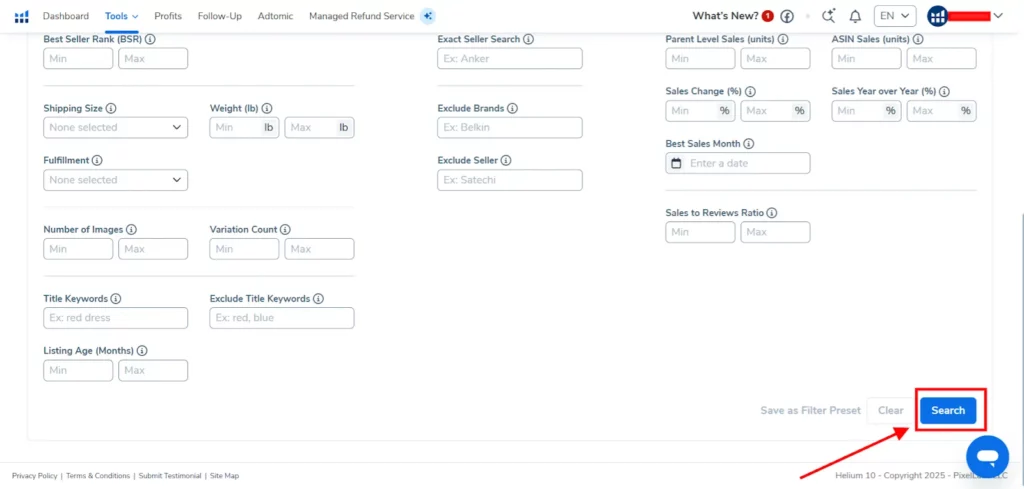Open the blue chat support bubble

(987, 455)
